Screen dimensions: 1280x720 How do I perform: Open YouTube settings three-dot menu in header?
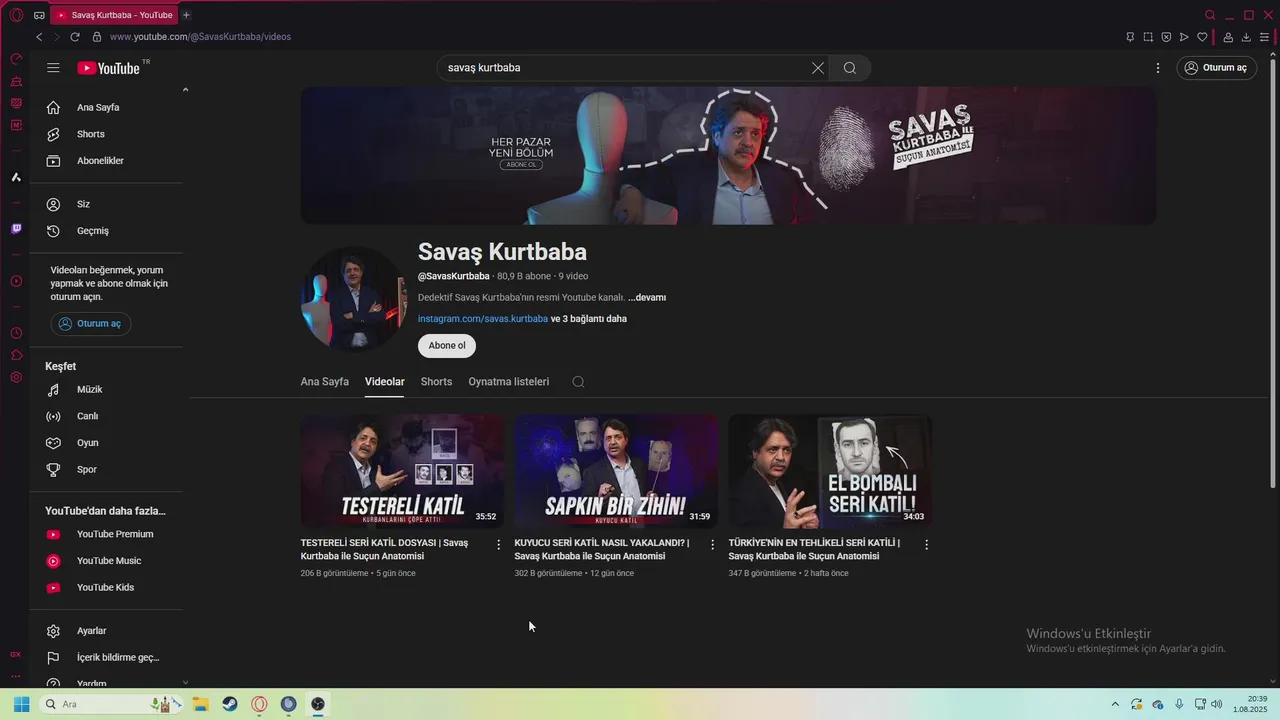(1158, 68)
